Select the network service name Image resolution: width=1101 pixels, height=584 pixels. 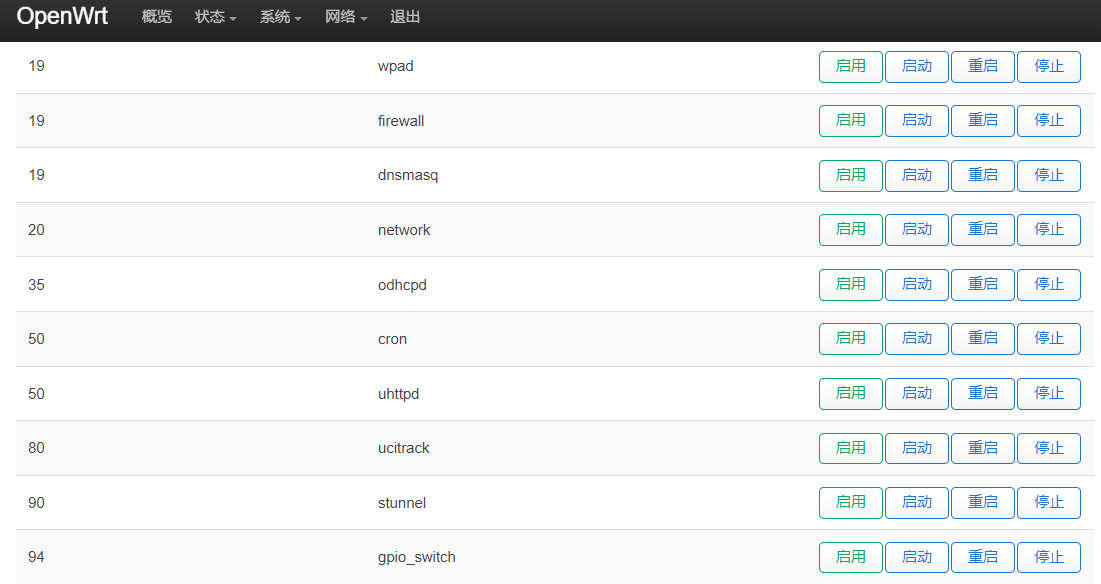[404, 230]
